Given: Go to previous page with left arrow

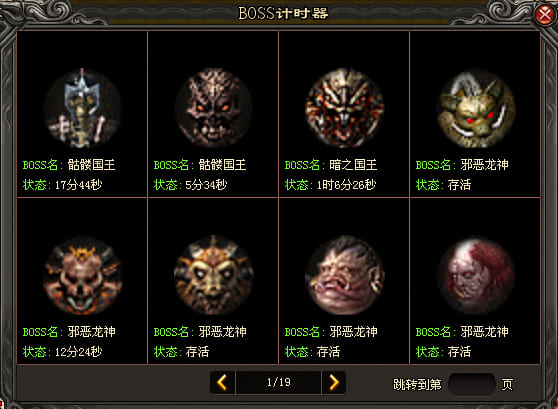Looking at the screenshot, I should point(222,383).
